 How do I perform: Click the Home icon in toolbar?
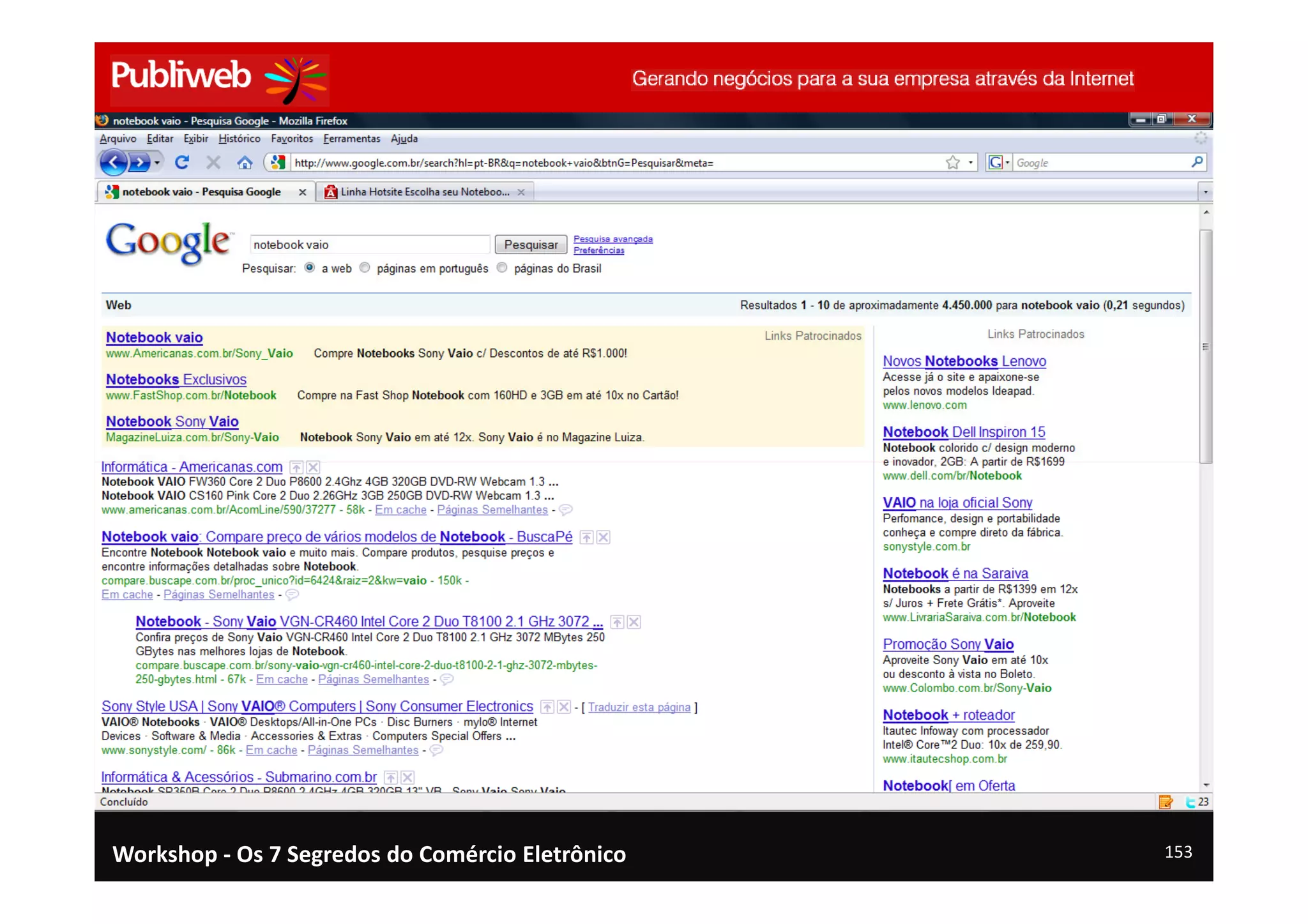245,163
